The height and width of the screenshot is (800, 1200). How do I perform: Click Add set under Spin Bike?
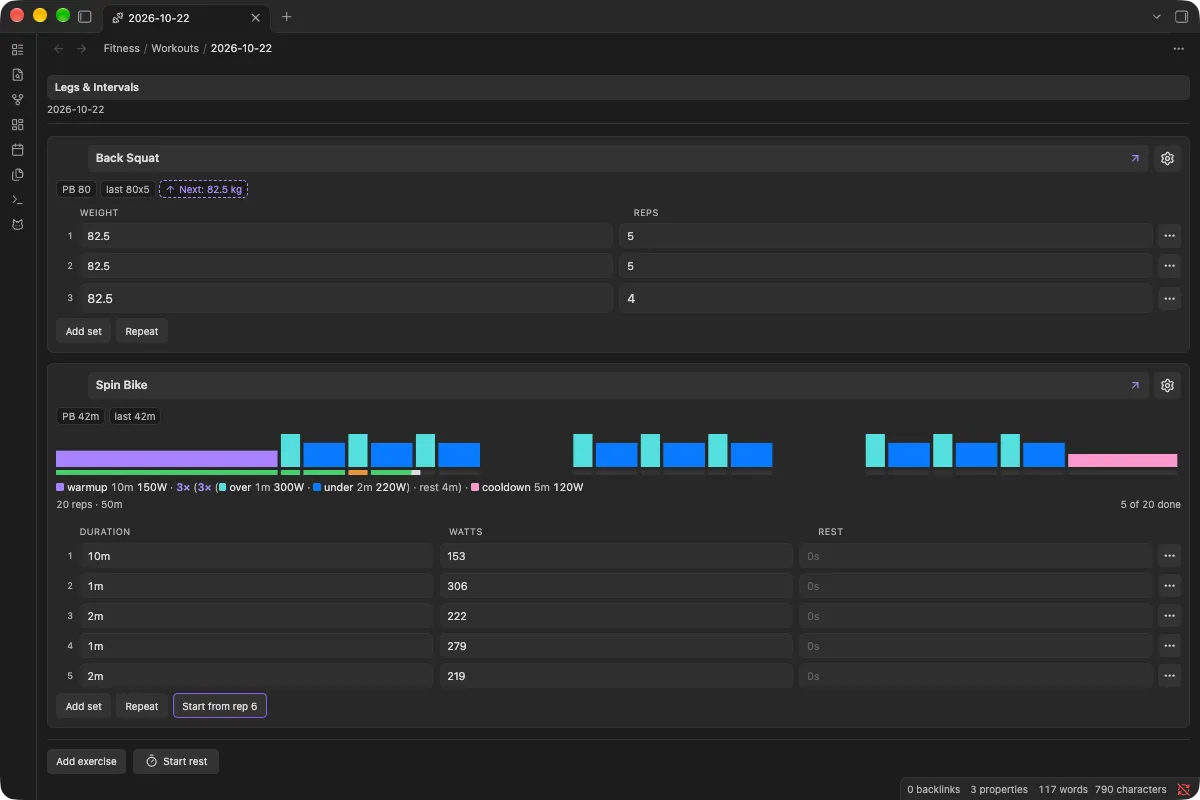coord(84,706)
